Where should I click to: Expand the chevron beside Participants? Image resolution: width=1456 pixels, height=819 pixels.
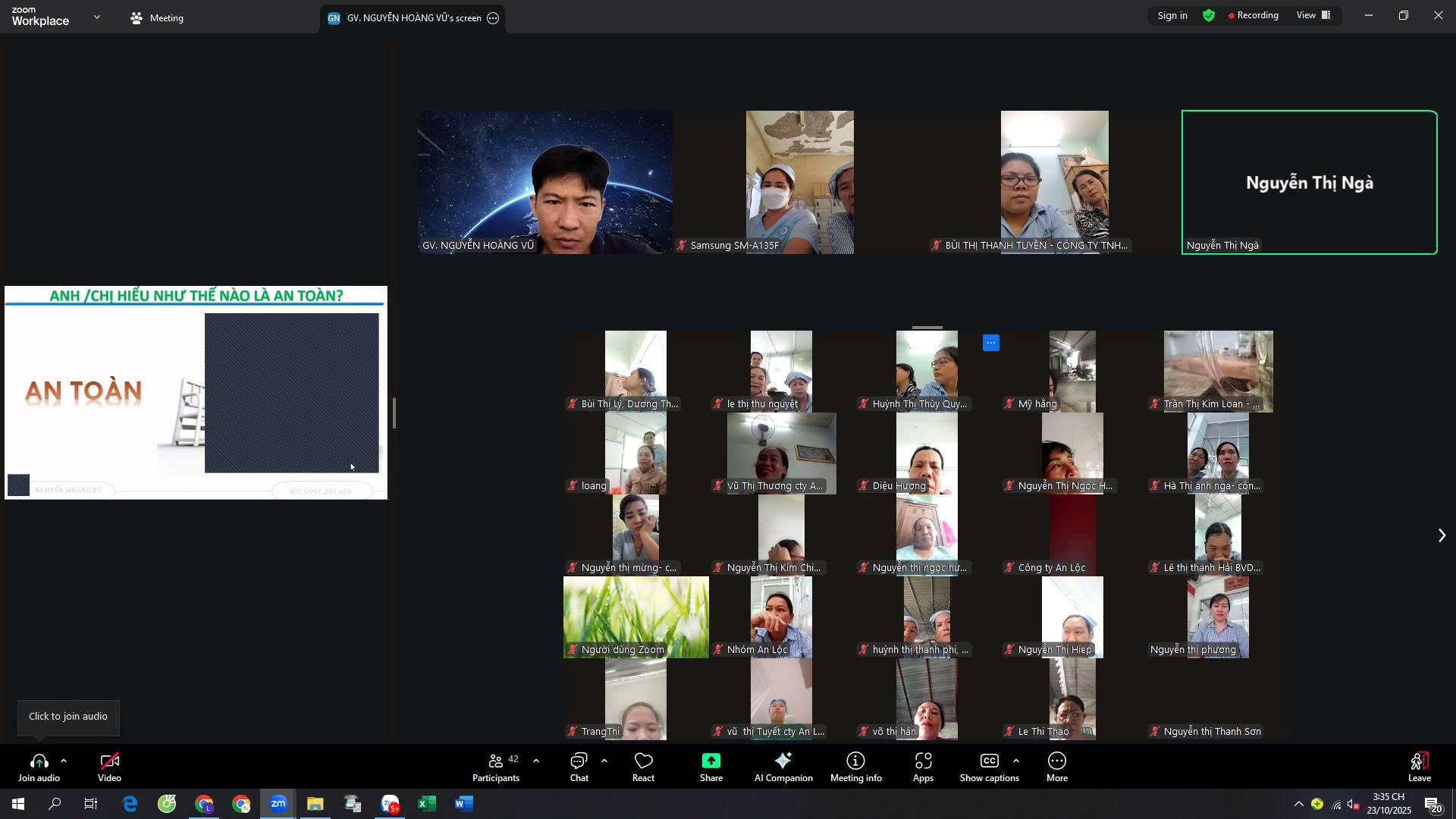pyautogui.click(x=536, y=761)
